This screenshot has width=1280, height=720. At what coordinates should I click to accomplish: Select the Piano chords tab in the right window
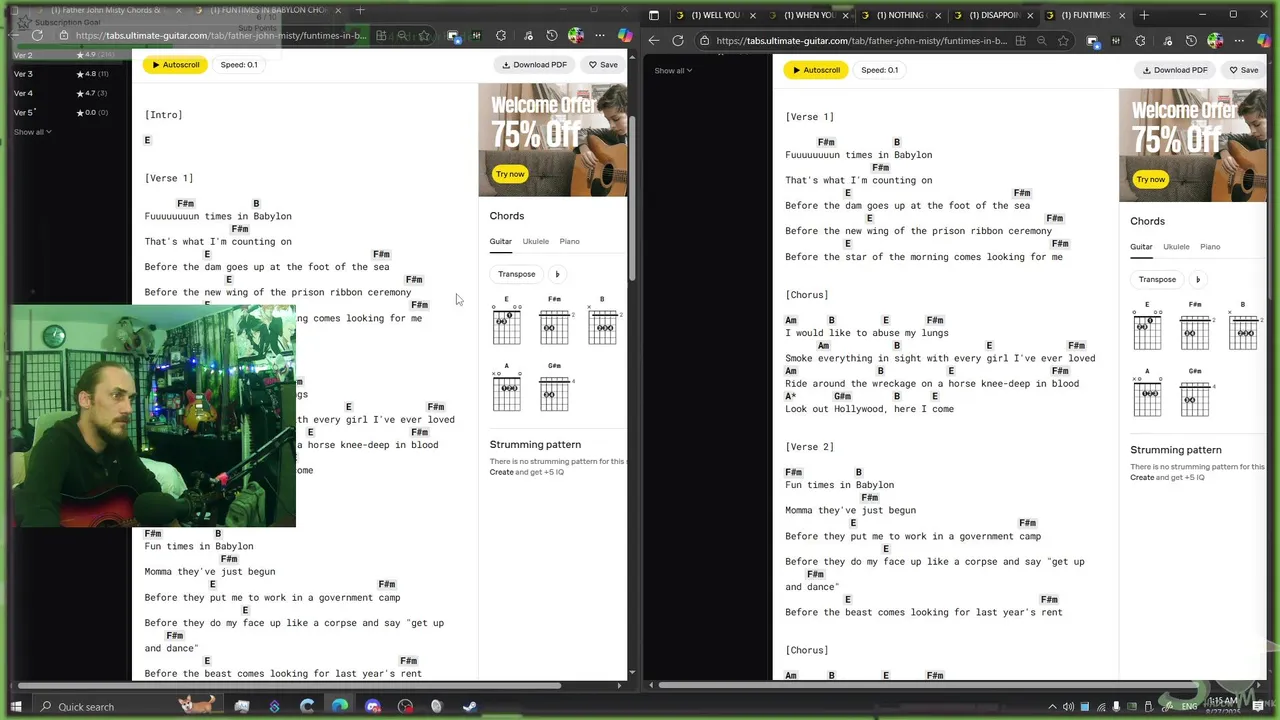coord(1210,246)
